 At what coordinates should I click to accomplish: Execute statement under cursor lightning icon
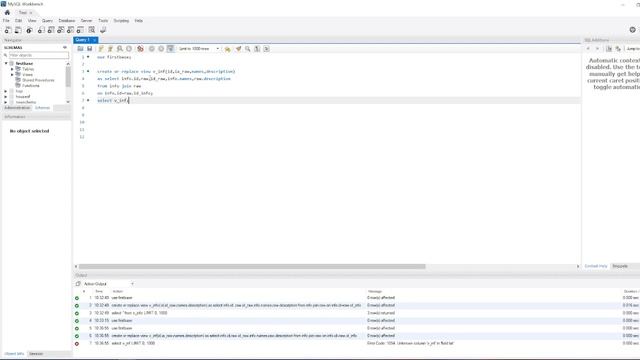click(x=110, y=49)
